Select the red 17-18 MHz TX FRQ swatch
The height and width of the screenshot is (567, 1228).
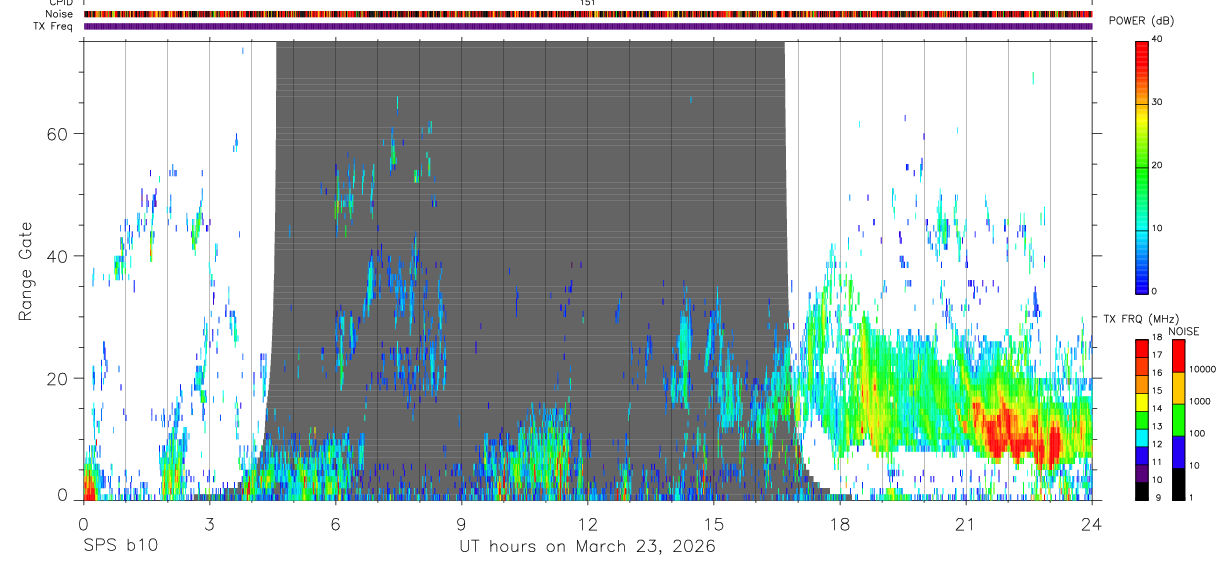1142,348
